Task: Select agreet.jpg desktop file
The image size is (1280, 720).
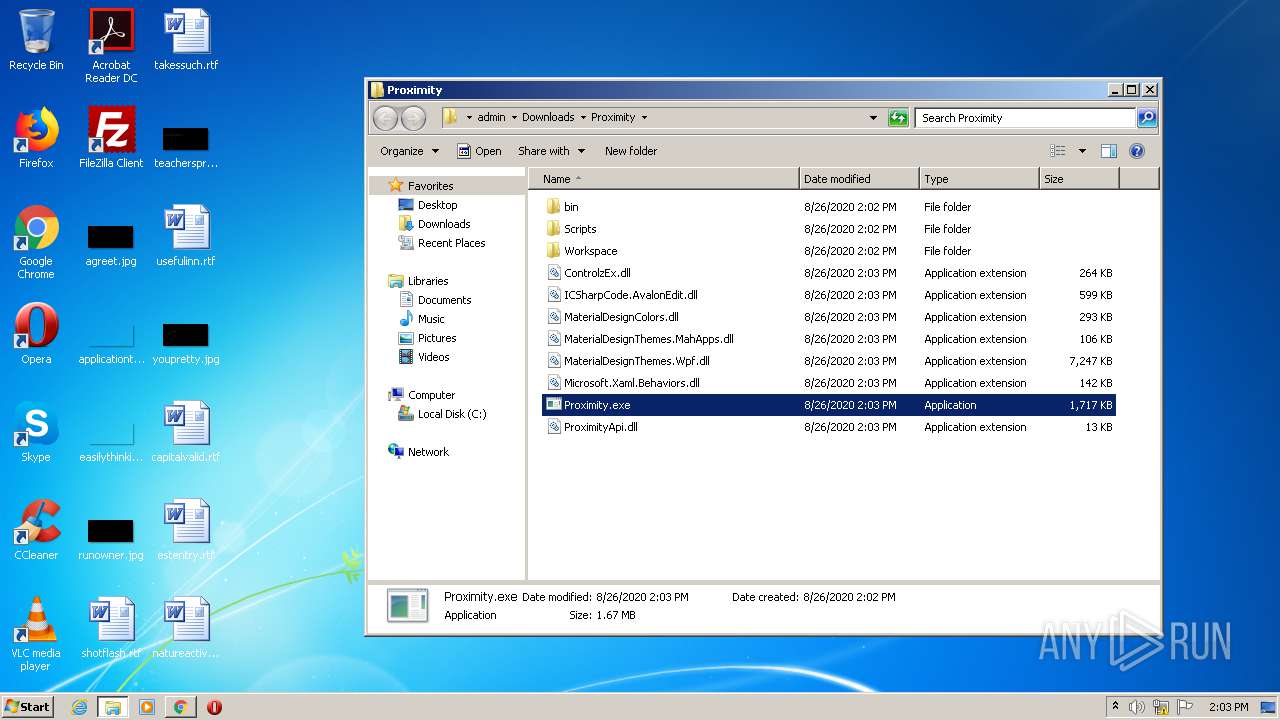Action: pyautogui.click(x=111, y=243)
